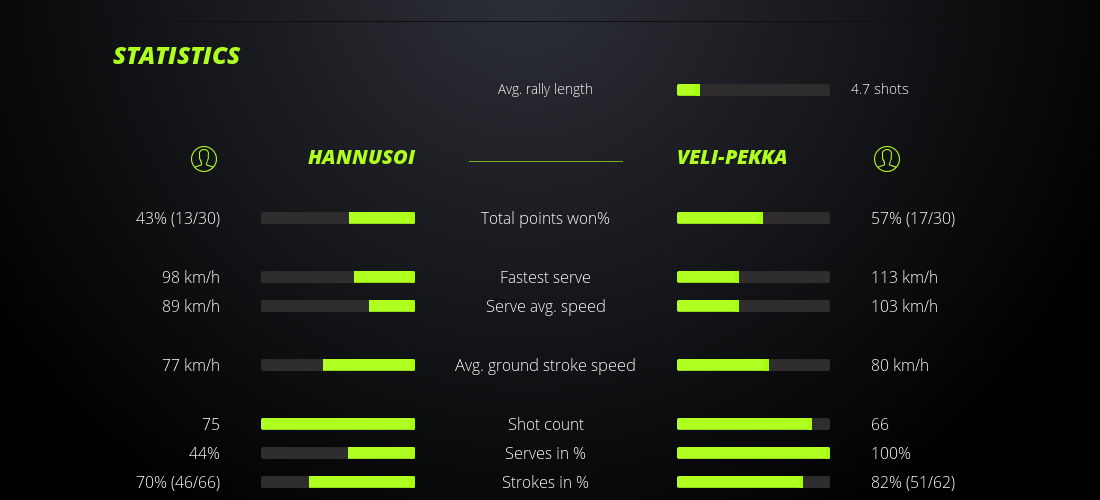Click Hannusoi's Serves in % bar

pos(338,453)
